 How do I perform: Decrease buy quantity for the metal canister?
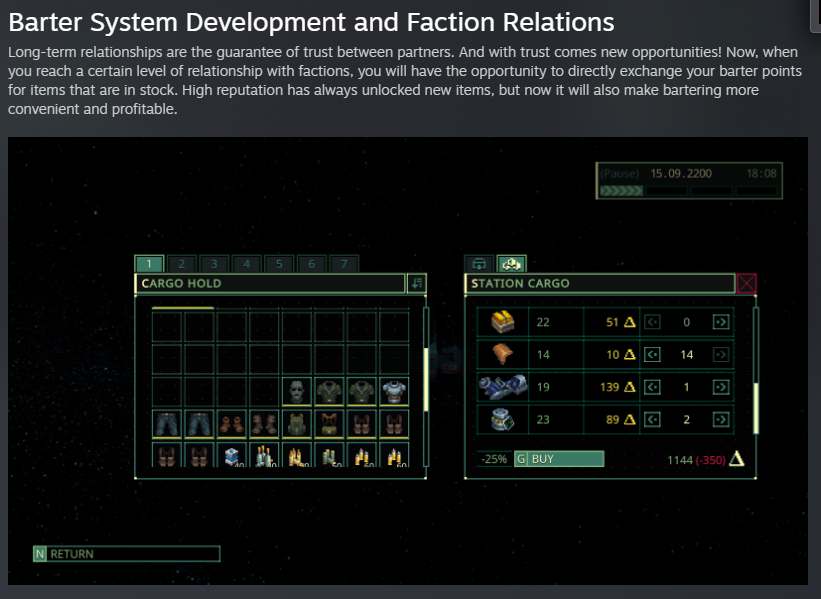click(652, 419)
